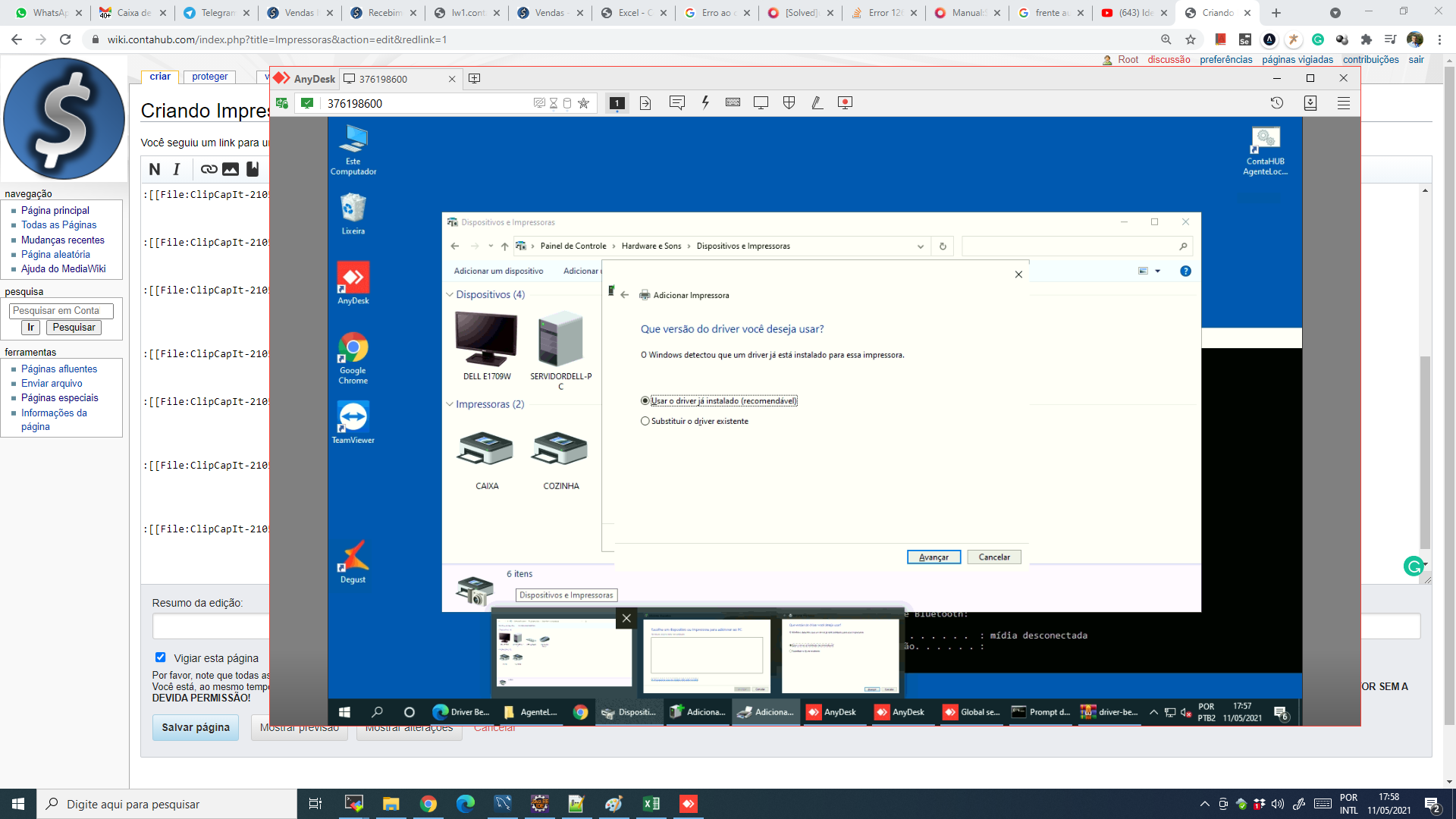This screenshot has width=1456, height=819.
Task: Collapse the Dispositivos (4) group
Action: (x=450, y=294)
